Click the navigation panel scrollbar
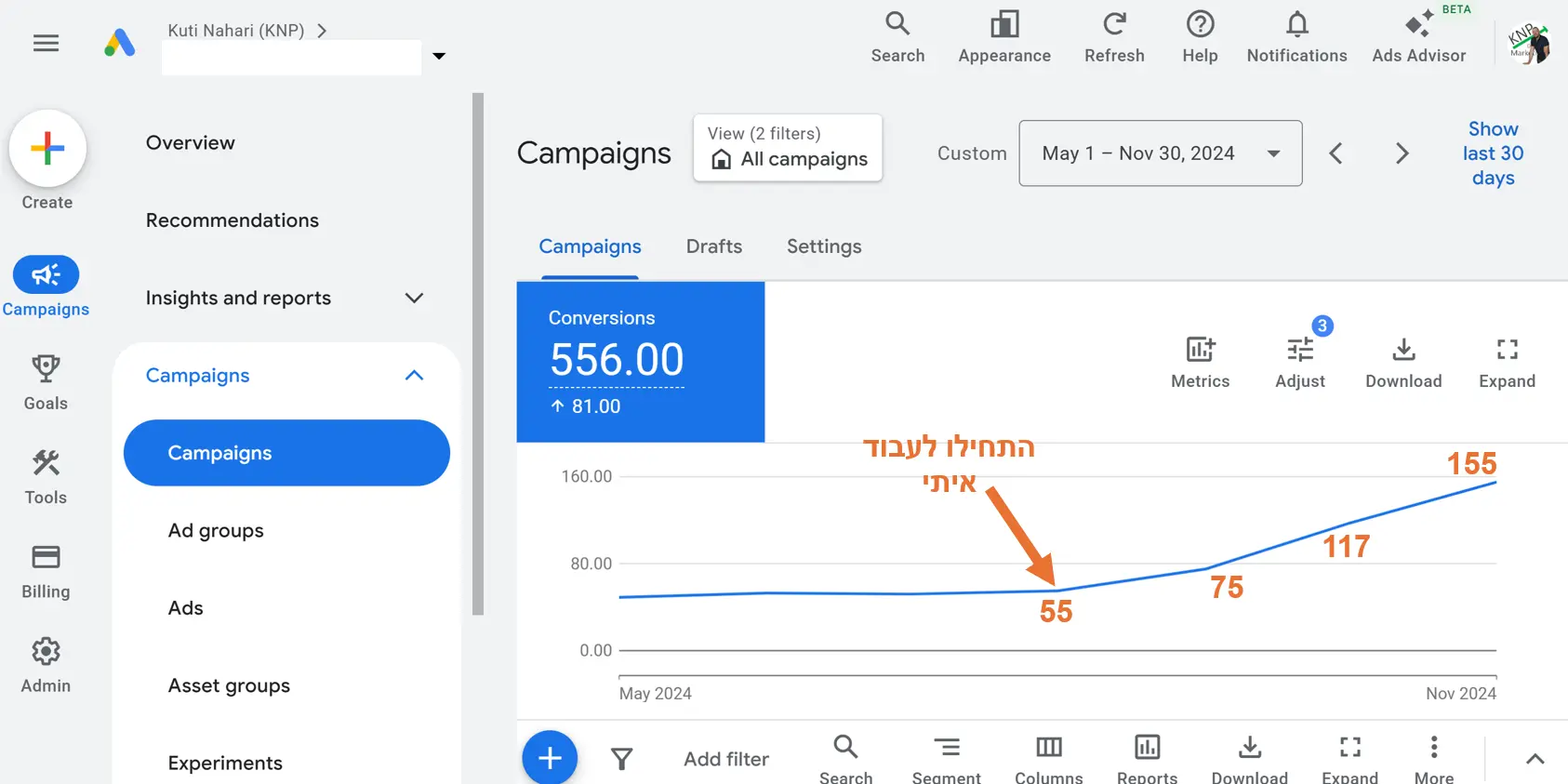The width and height of the screenshot is (1568, 784). tap(478, 353)
